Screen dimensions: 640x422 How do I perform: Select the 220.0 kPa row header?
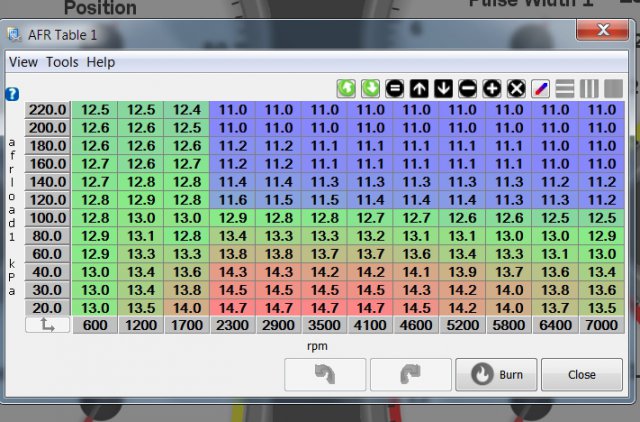[x=47, y=110]
